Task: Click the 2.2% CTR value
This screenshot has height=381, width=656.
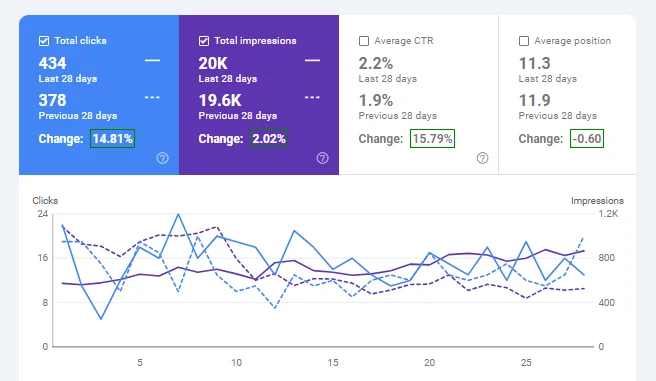Action: click(376, 64)
